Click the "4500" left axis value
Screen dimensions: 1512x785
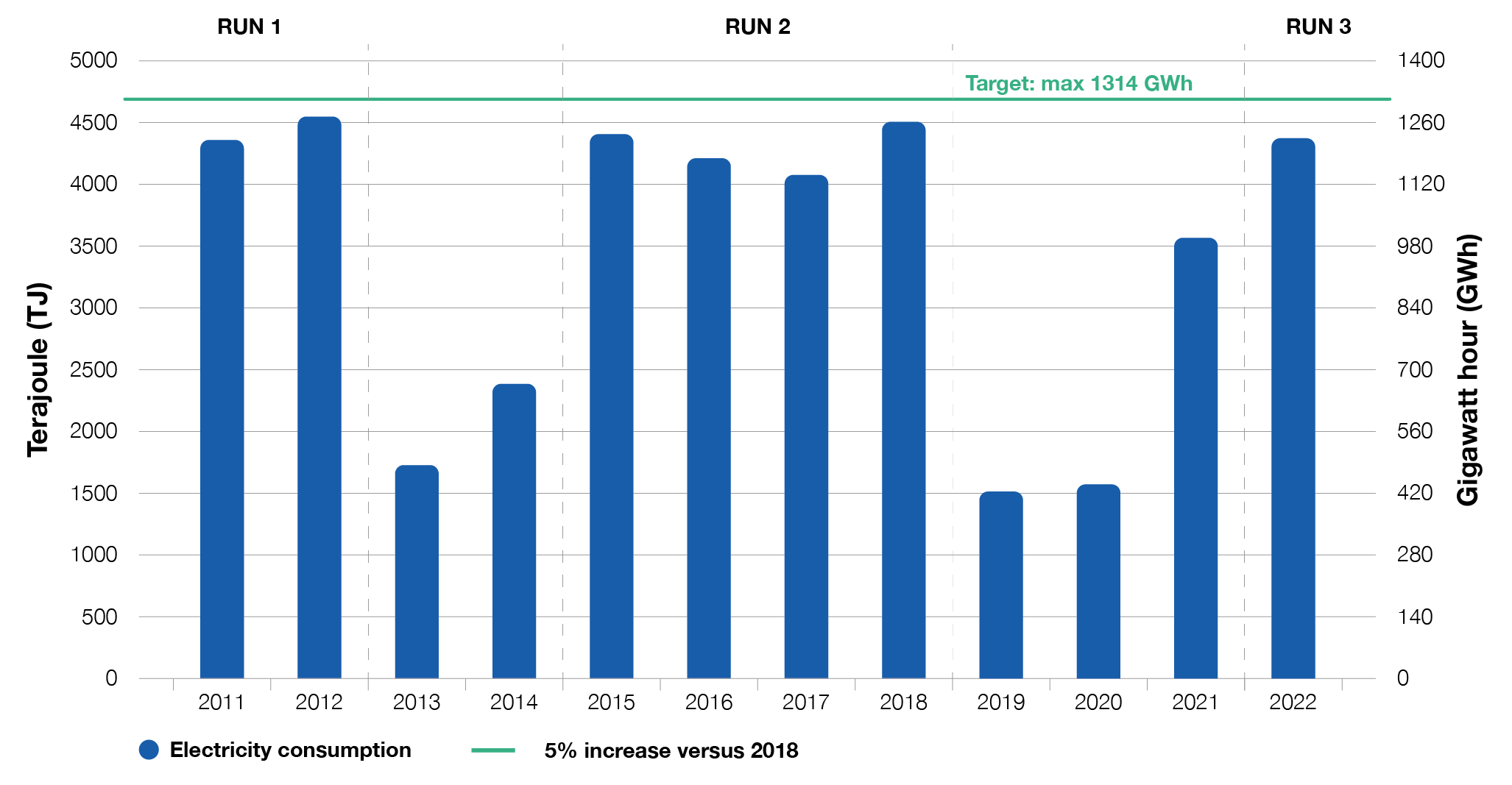click(x=93, y=123)
